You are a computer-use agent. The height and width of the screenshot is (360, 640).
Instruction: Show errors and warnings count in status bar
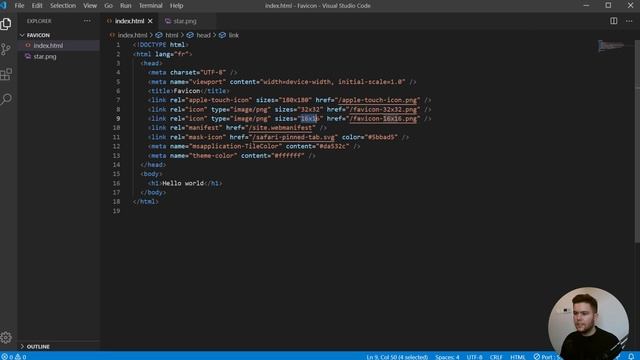(x=14, y=357)
